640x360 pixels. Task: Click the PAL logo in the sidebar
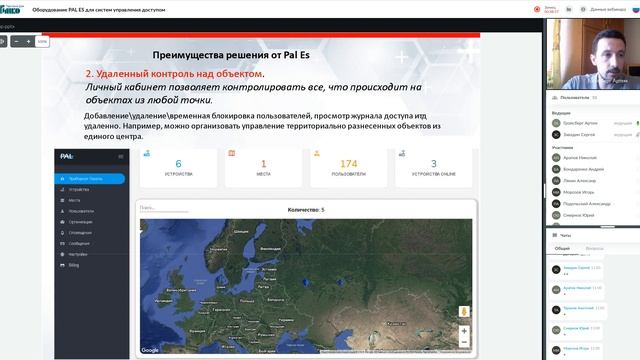tap(67, 156)
